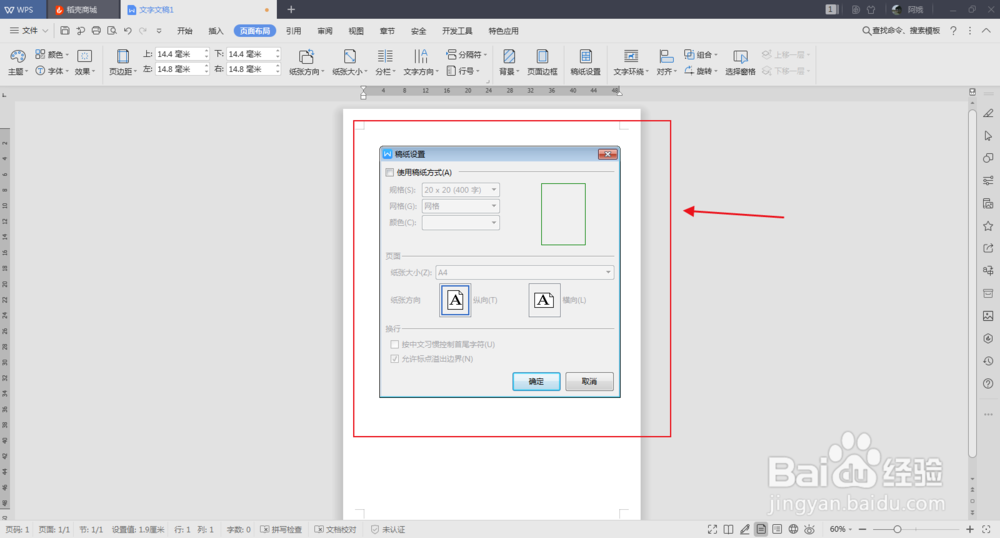The image size is (1000, 538).
Task: Click the 背景 background icon
Action: [x=508, y=56]
